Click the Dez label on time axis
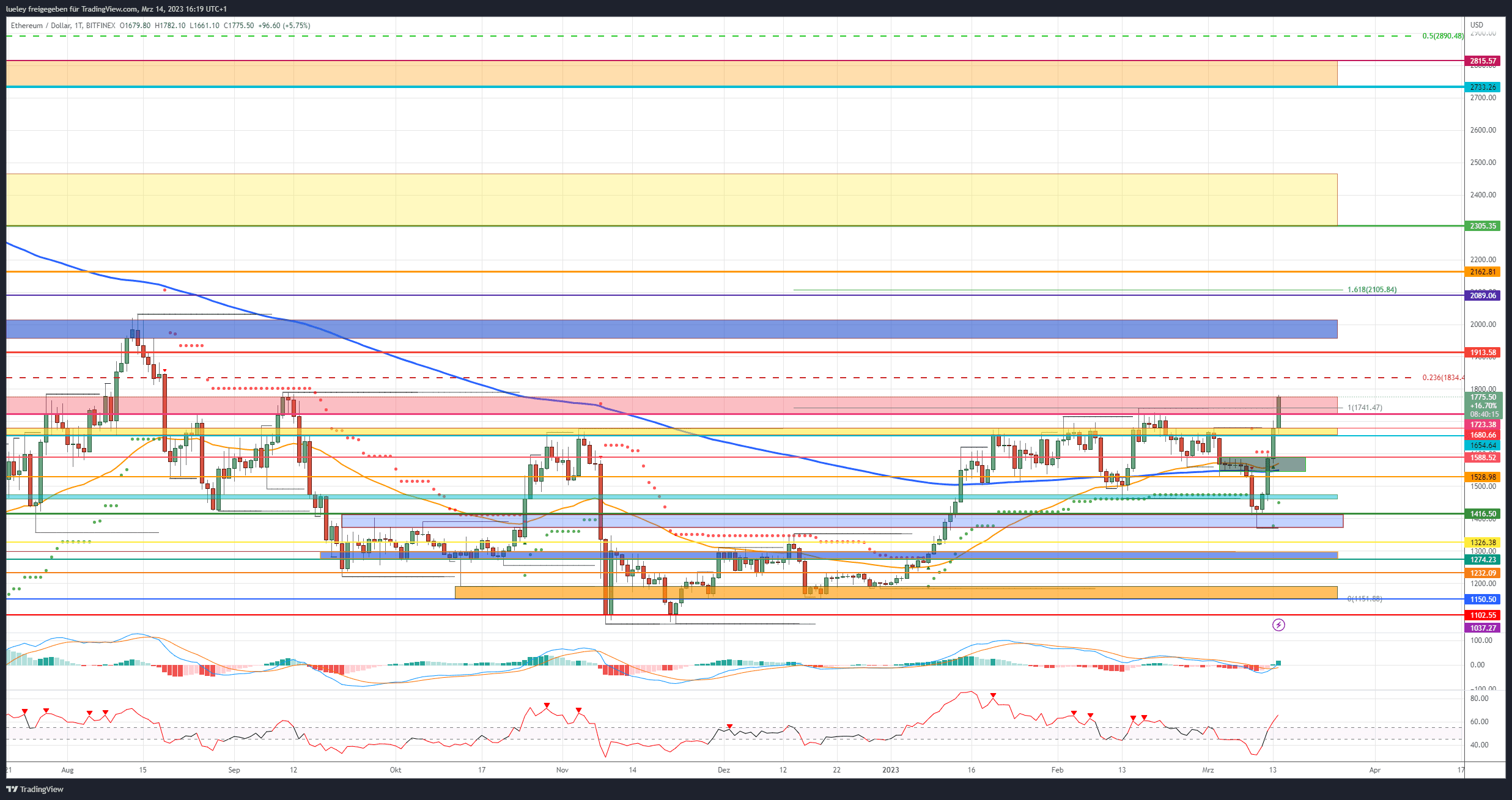Viewport: 1512px width, 800px height. point(724,770)
